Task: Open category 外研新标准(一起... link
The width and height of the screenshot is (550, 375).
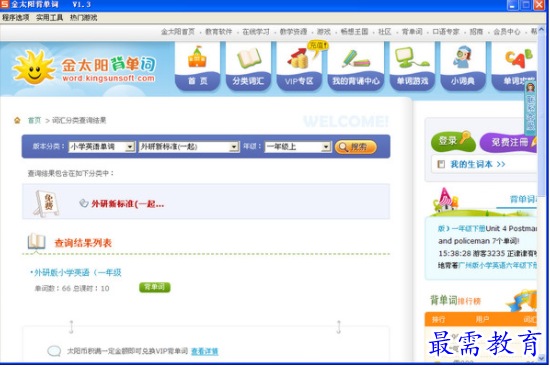Action: point(127,204)
